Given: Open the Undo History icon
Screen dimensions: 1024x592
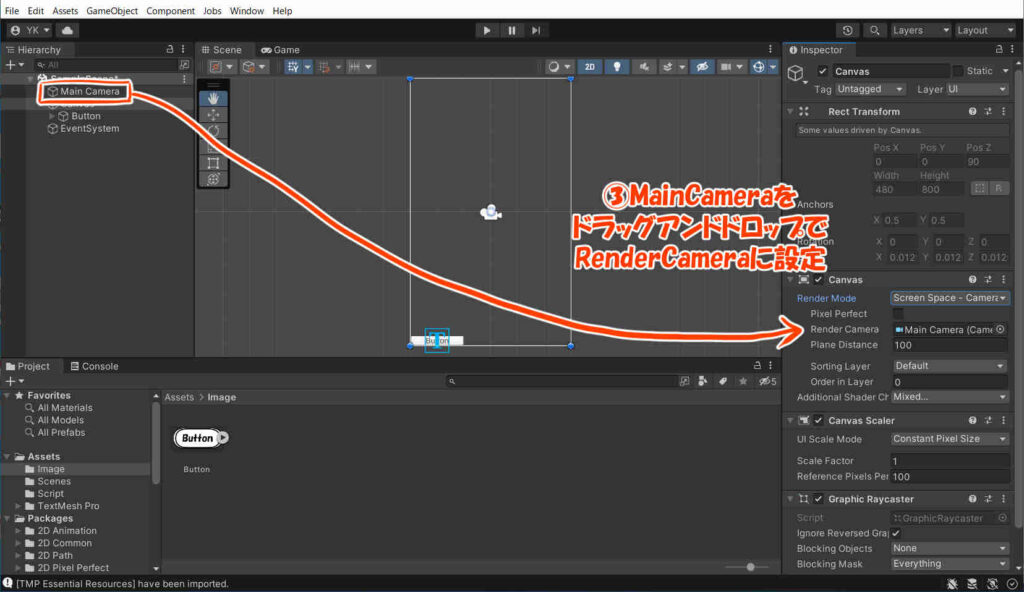Looking at the screenshot, I should point(848,30).
